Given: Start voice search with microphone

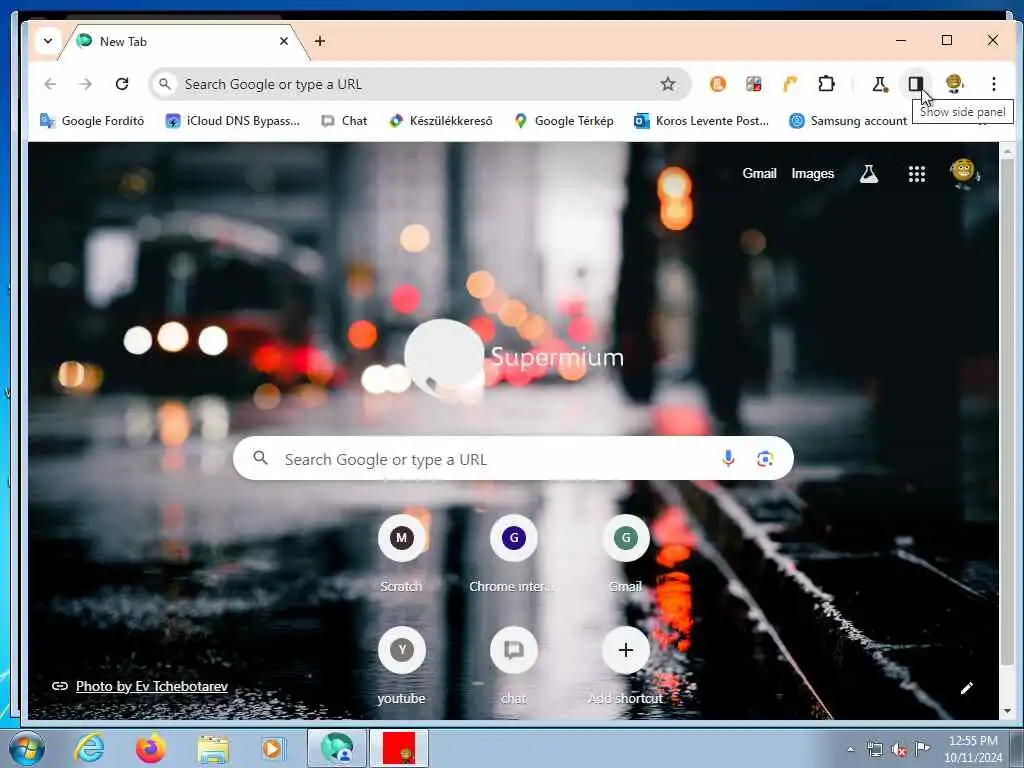Looking at the screenshot, I should pyautogui.click(x=728, y=458).
